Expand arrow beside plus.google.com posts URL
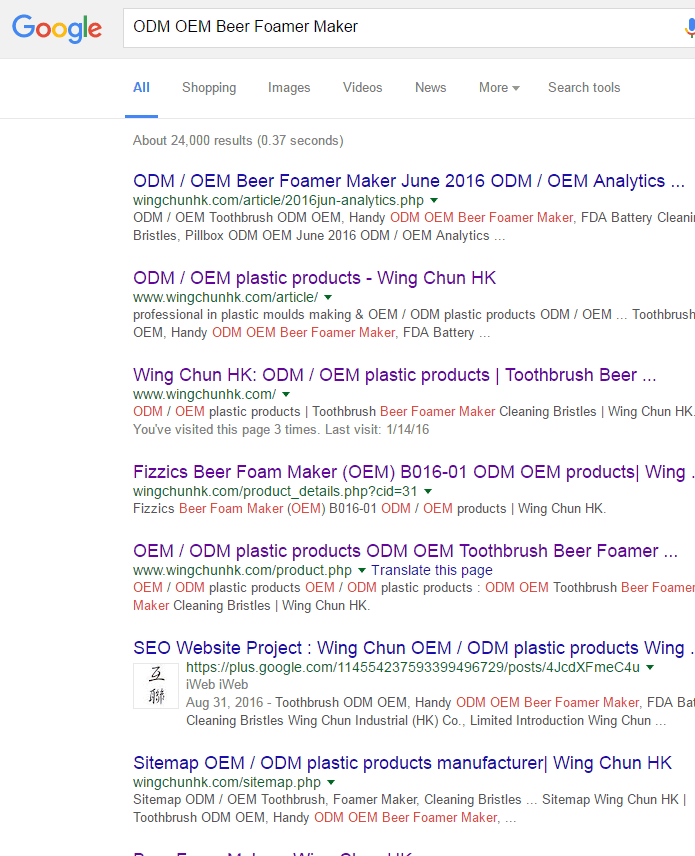Screen dimensions: 695x856 pos(650,667)
